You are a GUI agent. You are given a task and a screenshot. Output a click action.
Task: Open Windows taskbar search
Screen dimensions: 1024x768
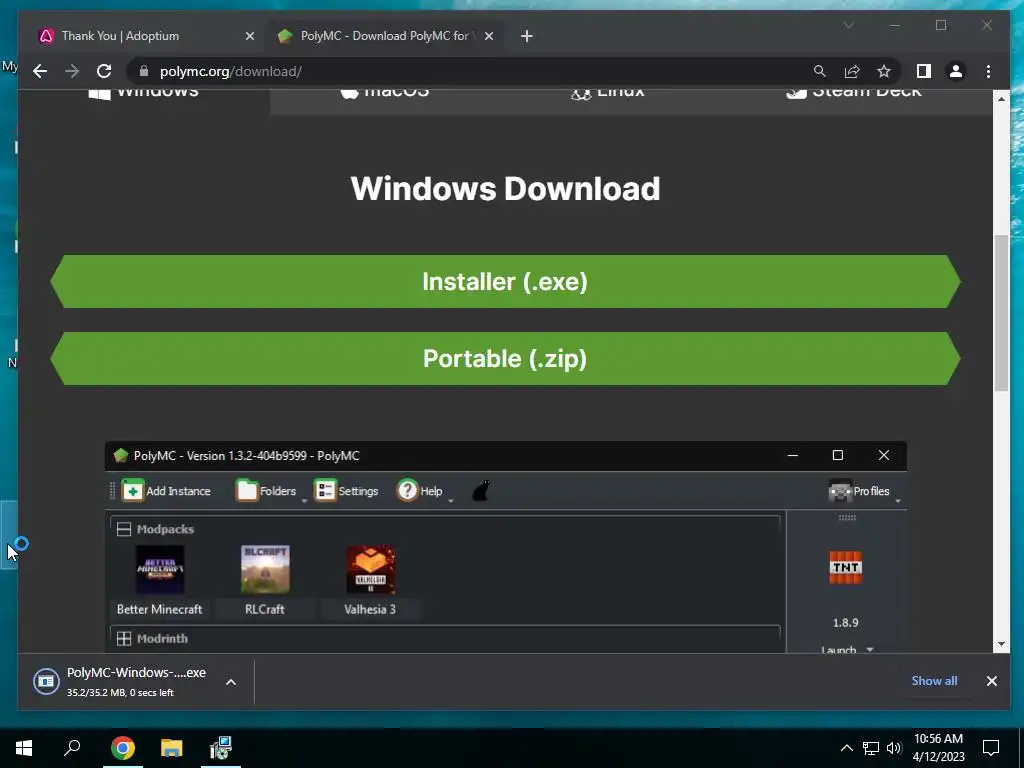pos(72,748)
